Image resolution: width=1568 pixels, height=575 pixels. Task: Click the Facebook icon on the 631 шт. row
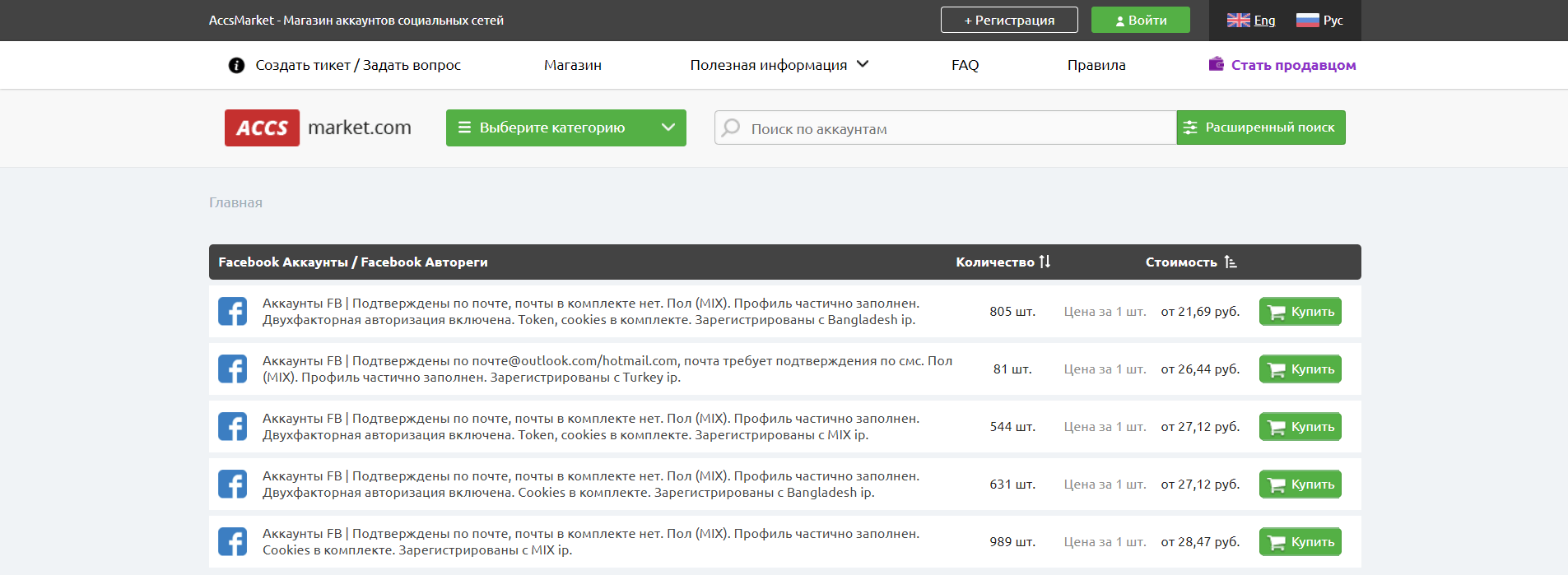pos(232,485)
